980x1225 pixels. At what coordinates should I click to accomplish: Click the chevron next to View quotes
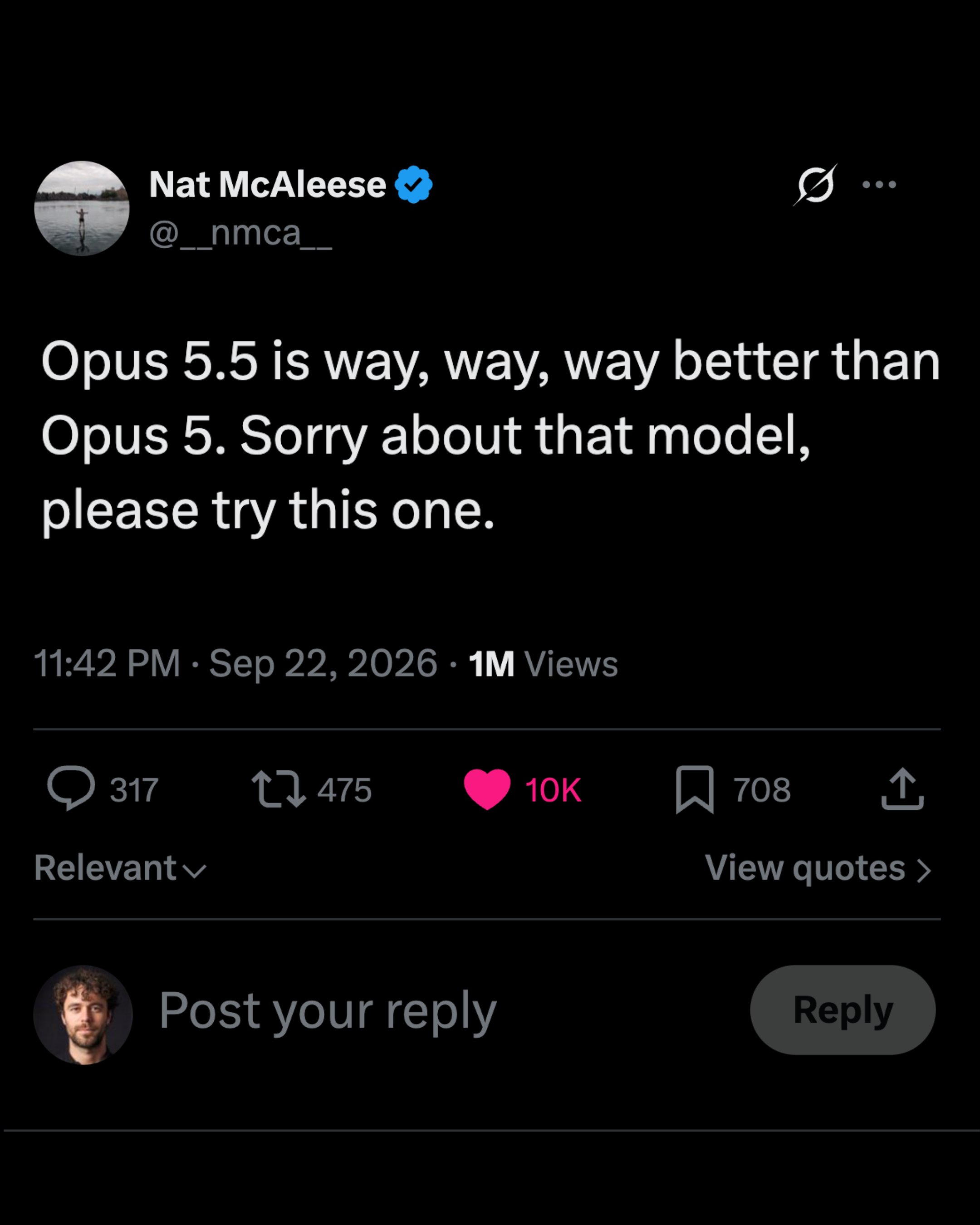tap(924, 871)
